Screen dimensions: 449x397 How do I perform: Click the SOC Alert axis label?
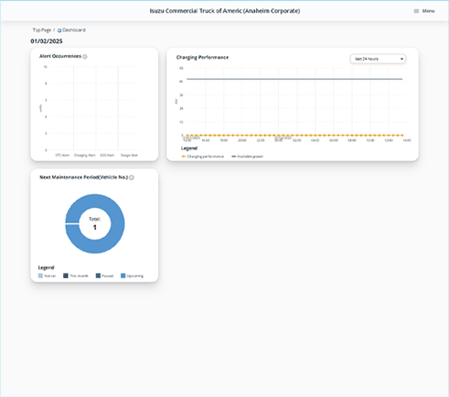pyautogui.click(x=107, y=155)
